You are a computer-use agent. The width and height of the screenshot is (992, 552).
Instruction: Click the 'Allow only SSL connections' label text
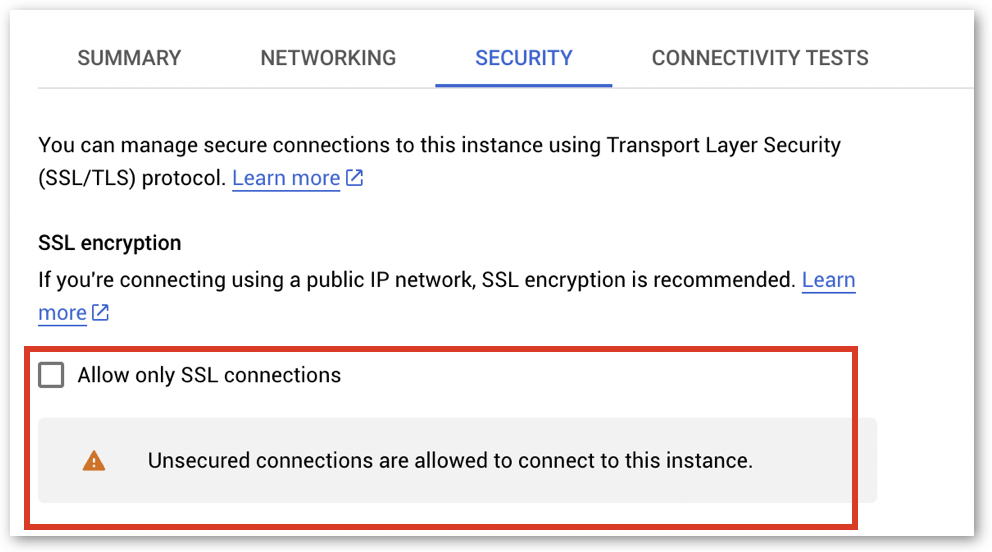(209, 375)
